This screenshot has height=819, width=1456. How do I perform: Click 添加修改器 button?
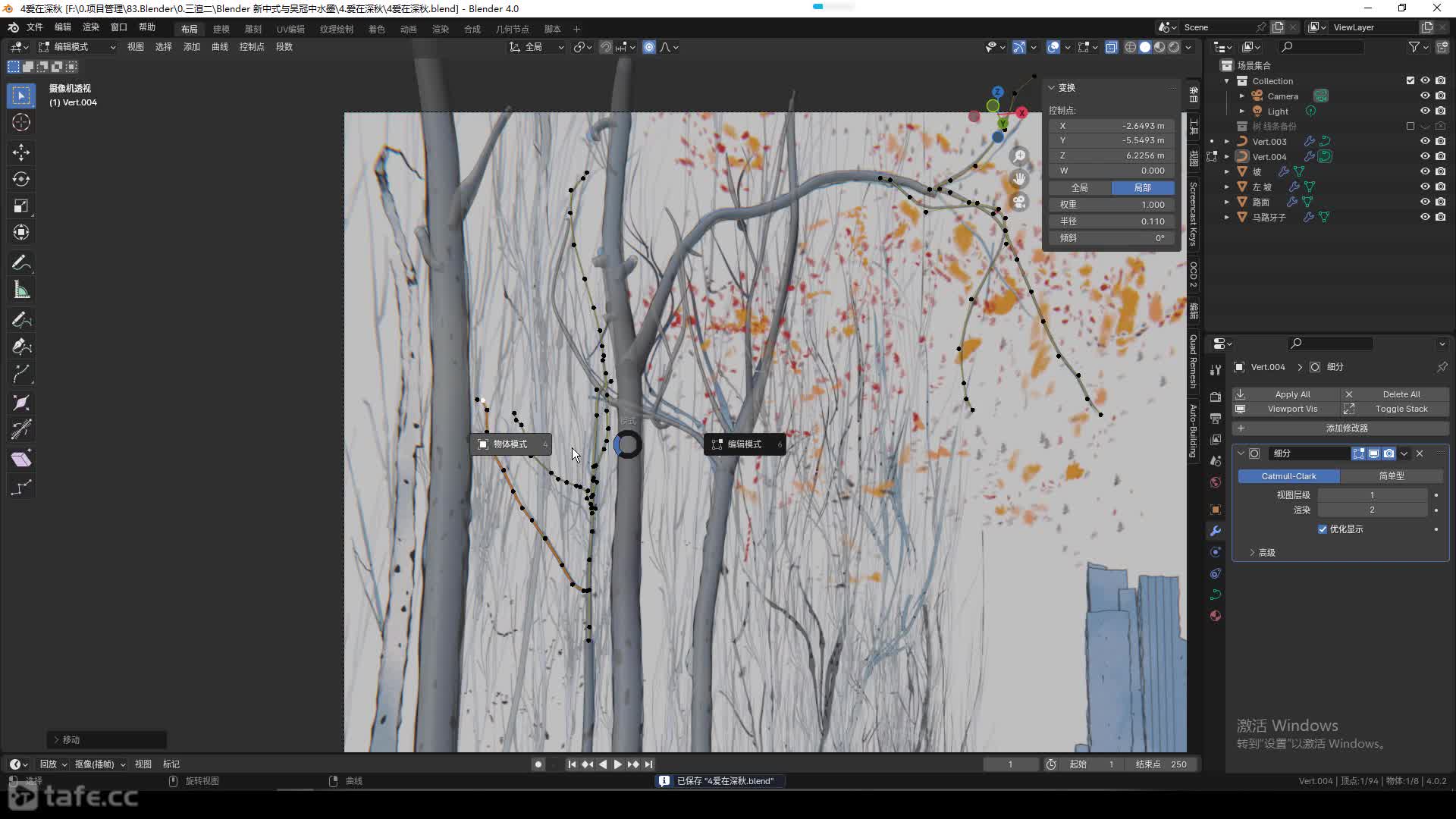[1340, 428]
